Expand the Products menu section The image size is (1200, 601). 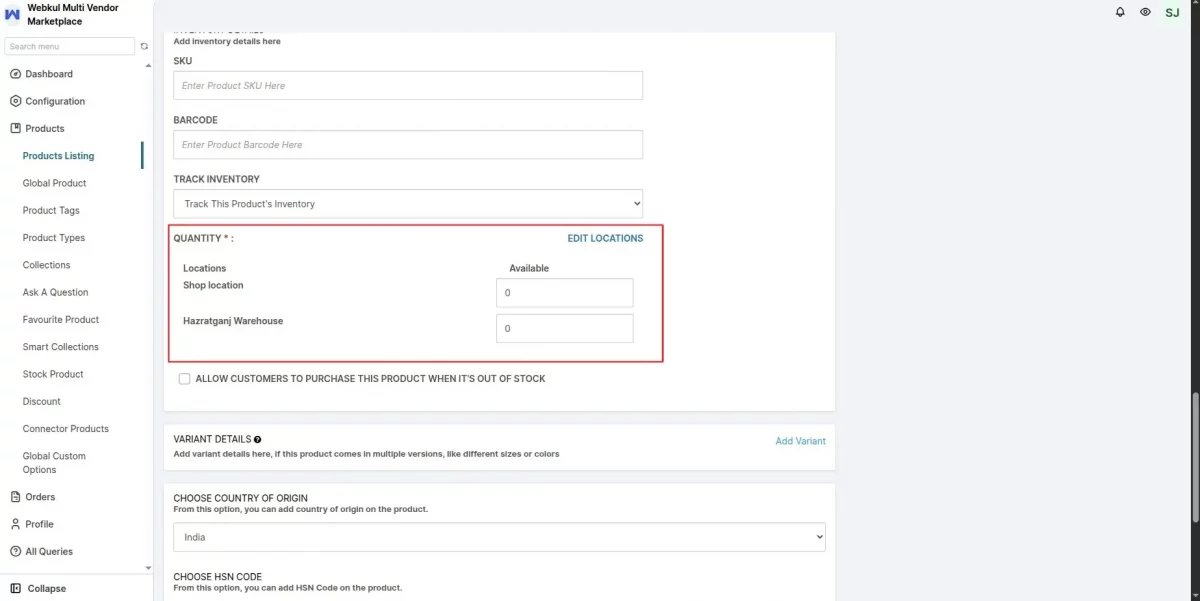click(x=37, y=128)
